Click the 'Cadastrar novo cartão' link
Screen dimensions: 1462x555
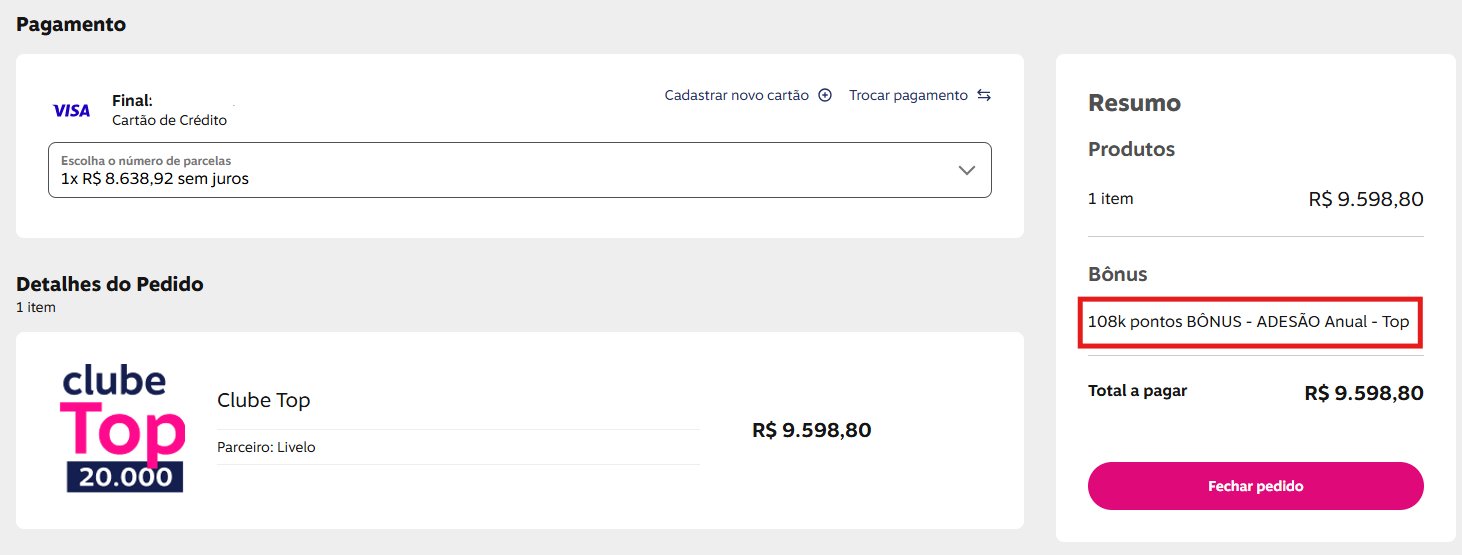tap(736, 95)
